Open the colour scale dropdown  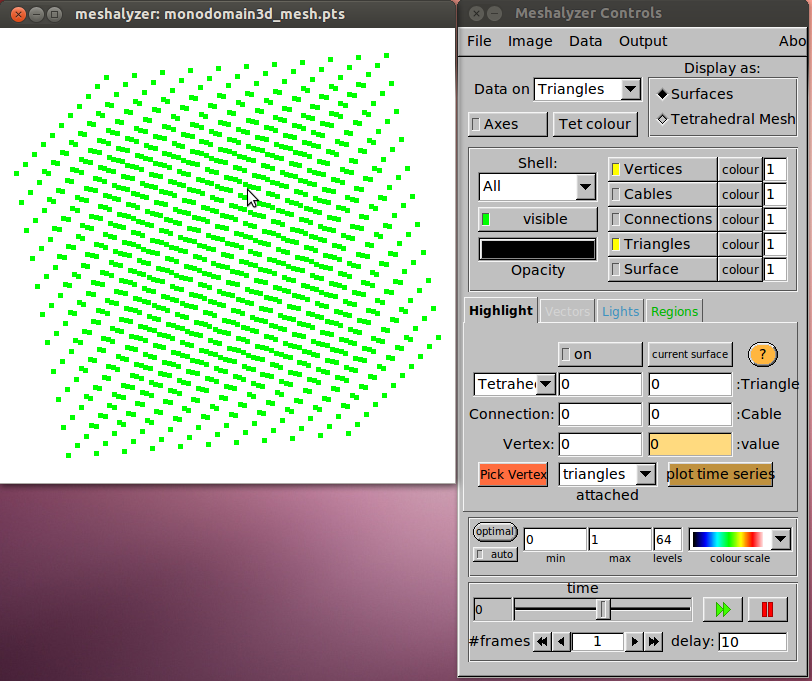point(780,540)
